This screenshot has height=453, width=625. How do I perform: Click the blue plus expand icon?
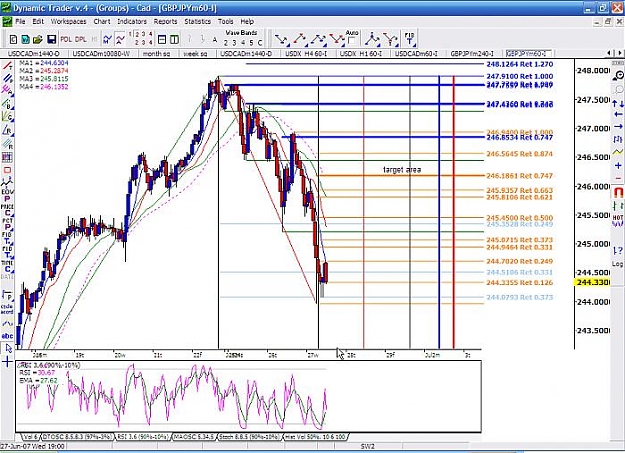[x=618, y=165]
